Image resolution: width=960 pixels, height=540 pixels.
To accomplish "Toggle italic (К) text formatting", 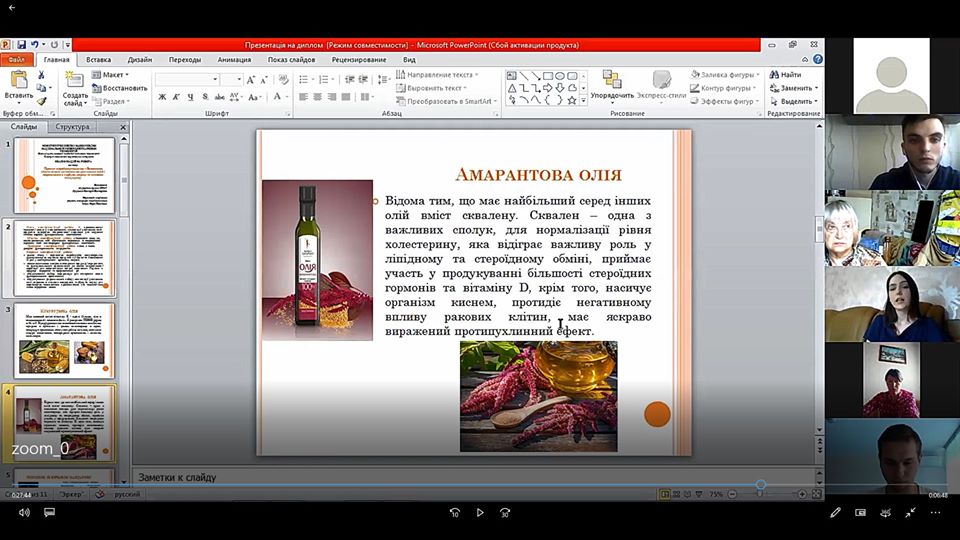I will [x=176, y=97].
